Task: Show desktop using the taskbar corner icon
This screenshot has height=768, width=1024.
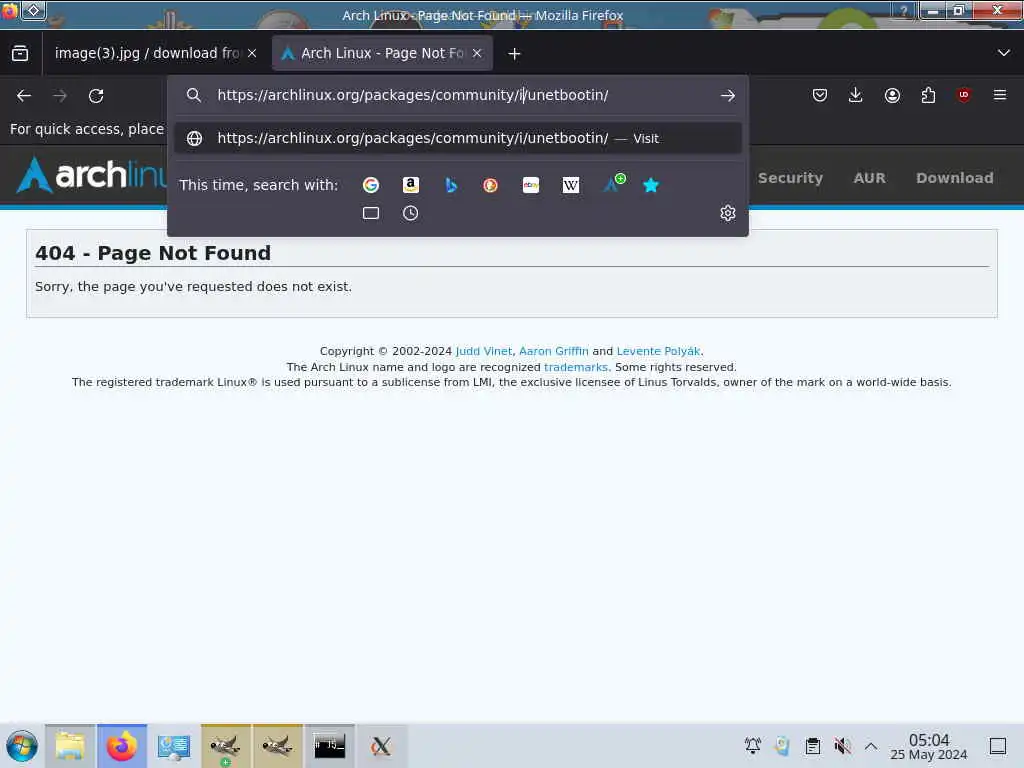Action: pos(998,746)
